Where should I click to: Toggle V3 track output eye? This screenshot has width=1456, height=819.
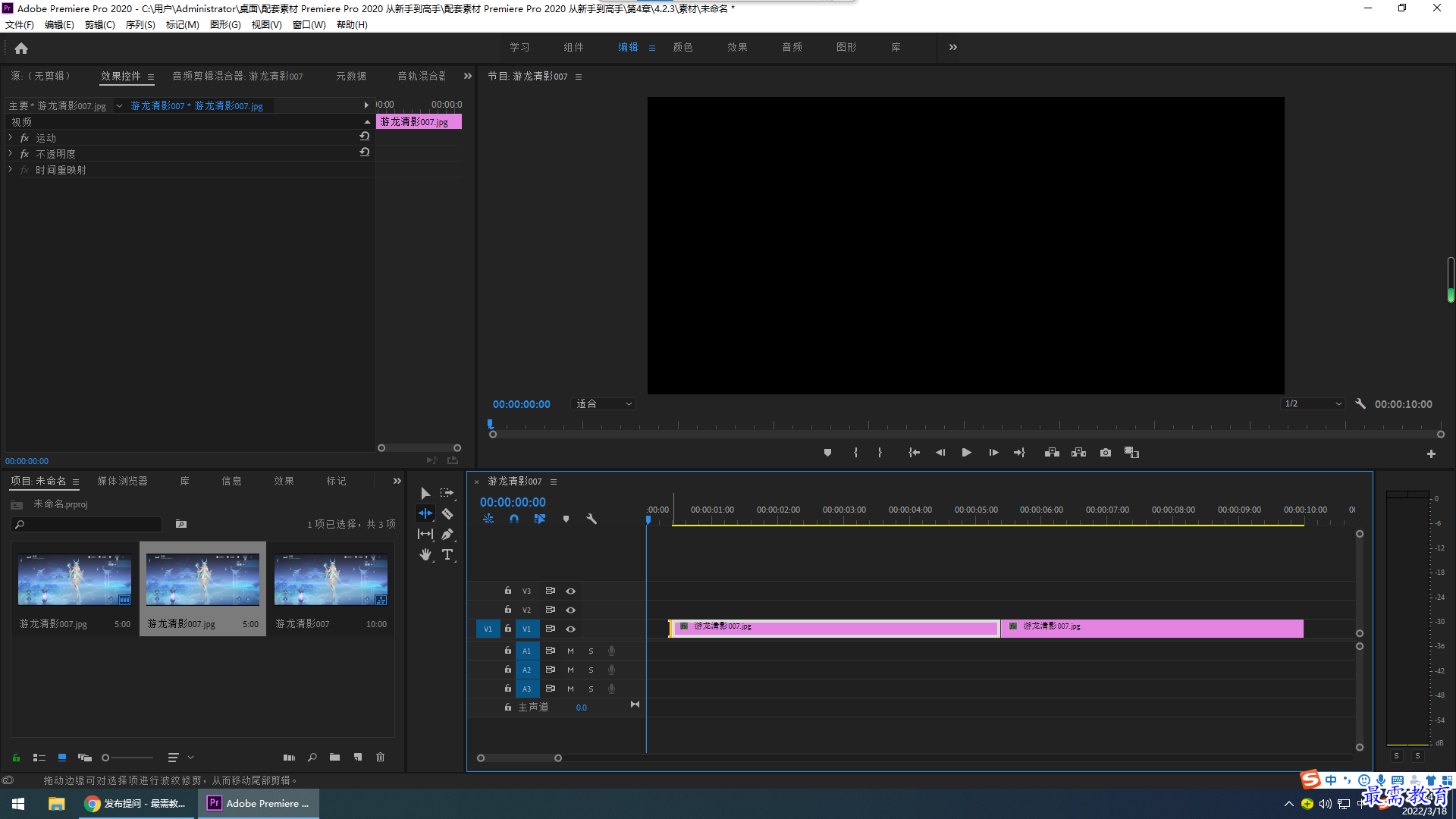(571, 591)
